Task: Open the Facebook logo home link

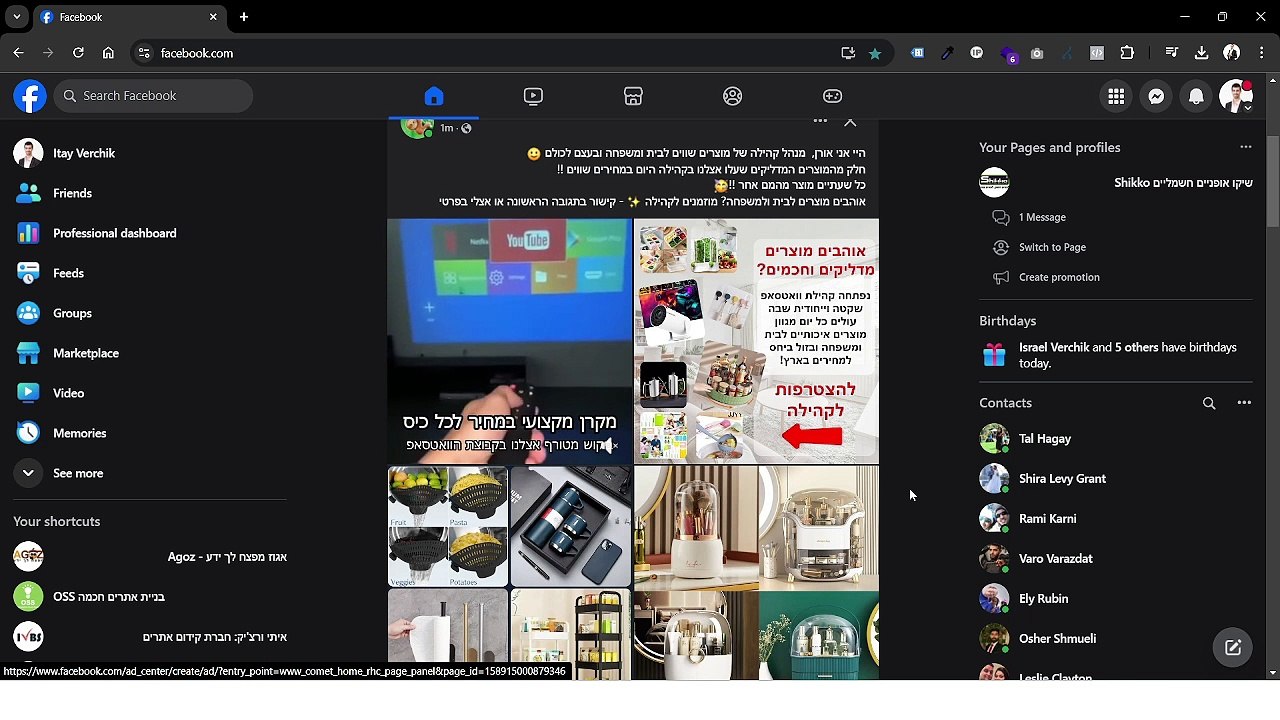Action: [30, 96]
